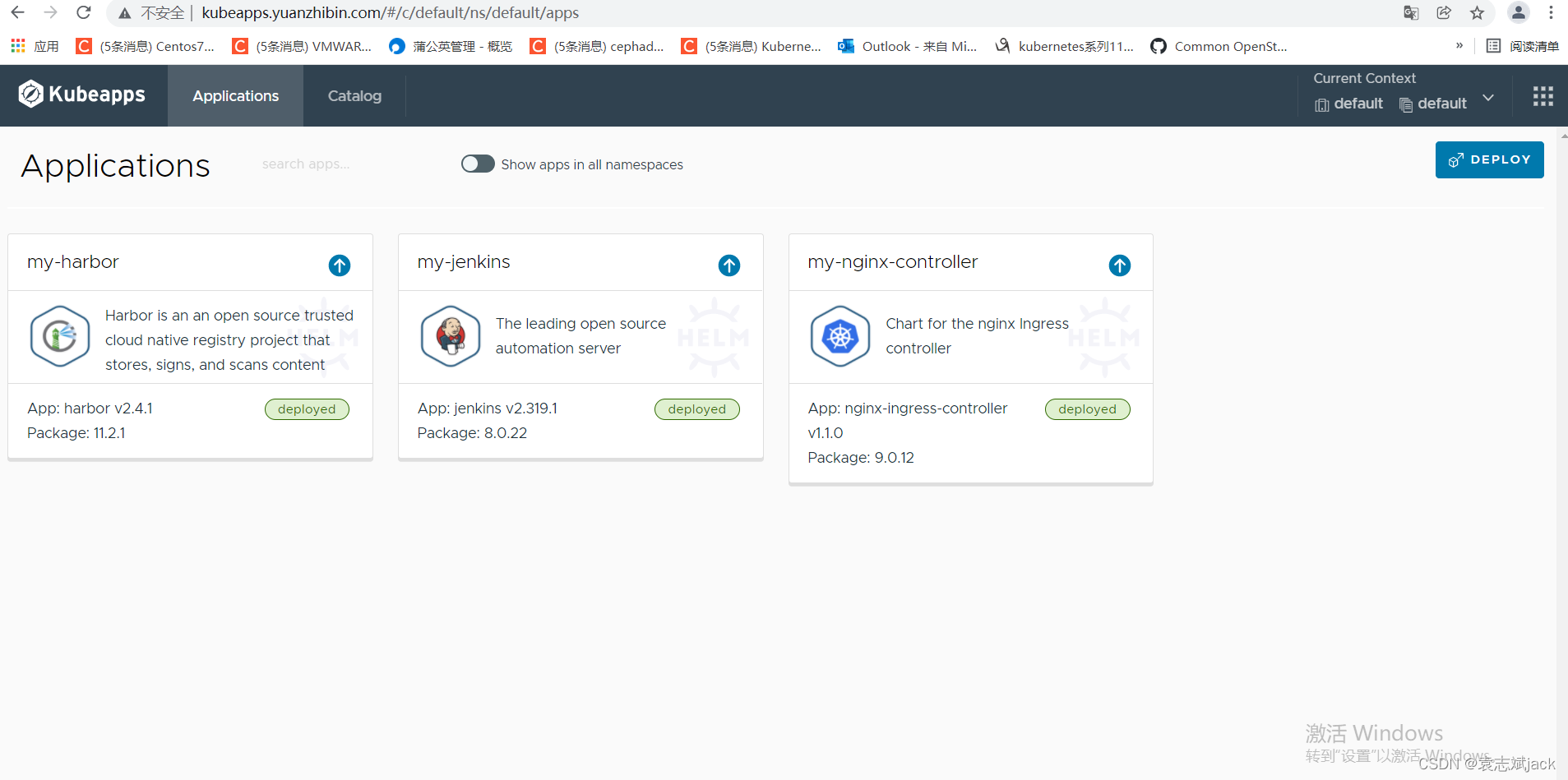This screenshot has height=780, width=1568.
Task: Switch to the Applications tab
Action: pos(235,96)
